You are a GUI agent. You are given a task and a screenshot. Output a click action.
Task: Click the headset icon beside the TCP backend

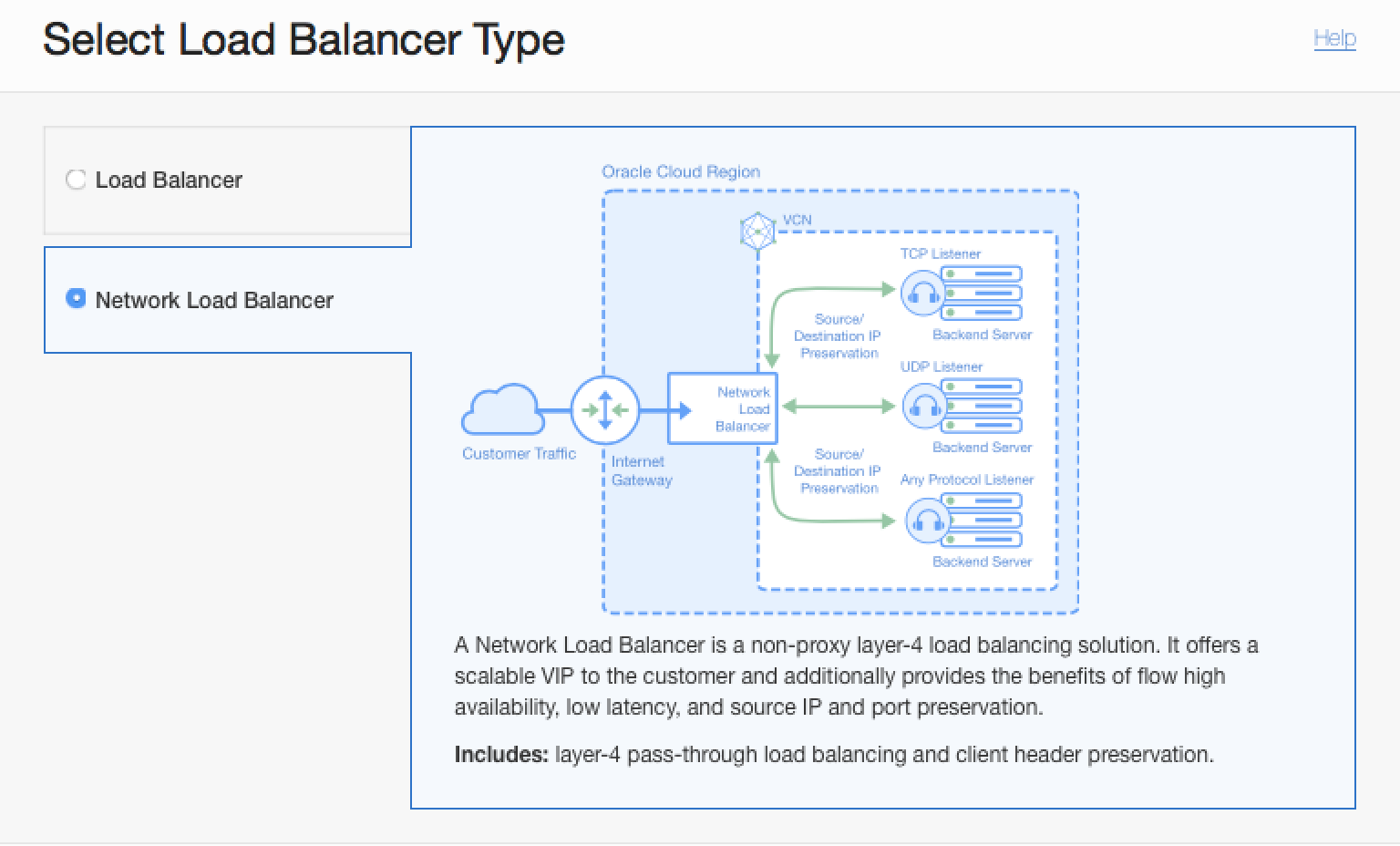(x=922, y=294)
